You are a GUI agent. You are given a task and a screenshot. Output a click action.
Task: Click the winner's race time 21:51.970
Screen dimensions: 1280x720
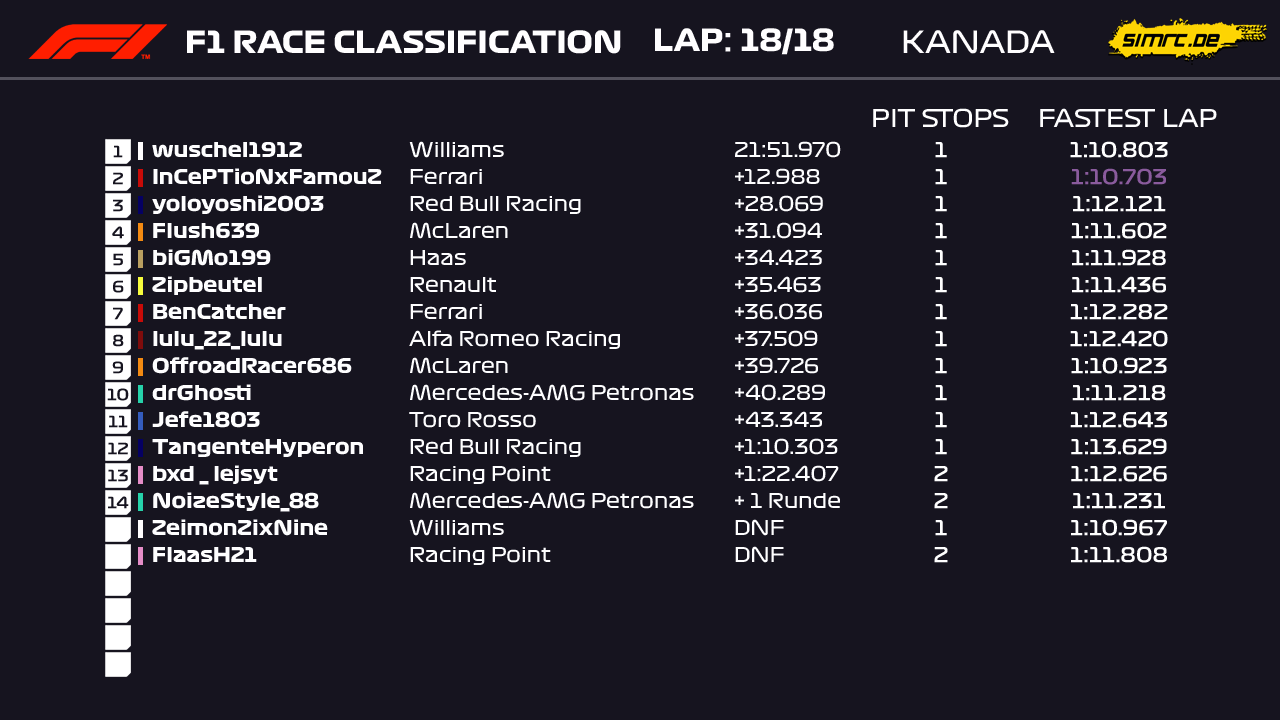pos(787,151)
